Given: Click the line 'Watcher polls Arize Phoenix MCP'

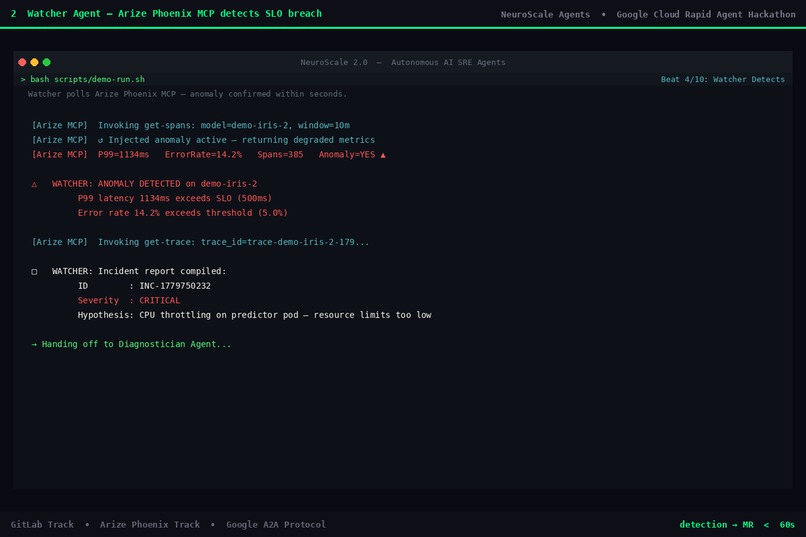Looking at the screenshot, I should coord(187,94).
